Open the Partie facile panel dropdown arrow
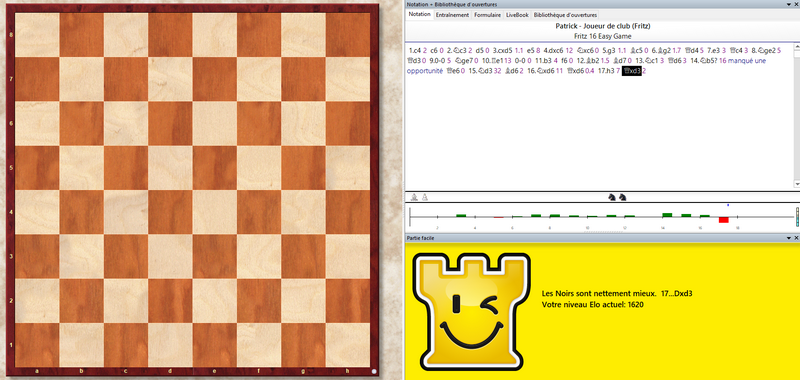Screen dimensions: 800x380 tap(789, 238)
